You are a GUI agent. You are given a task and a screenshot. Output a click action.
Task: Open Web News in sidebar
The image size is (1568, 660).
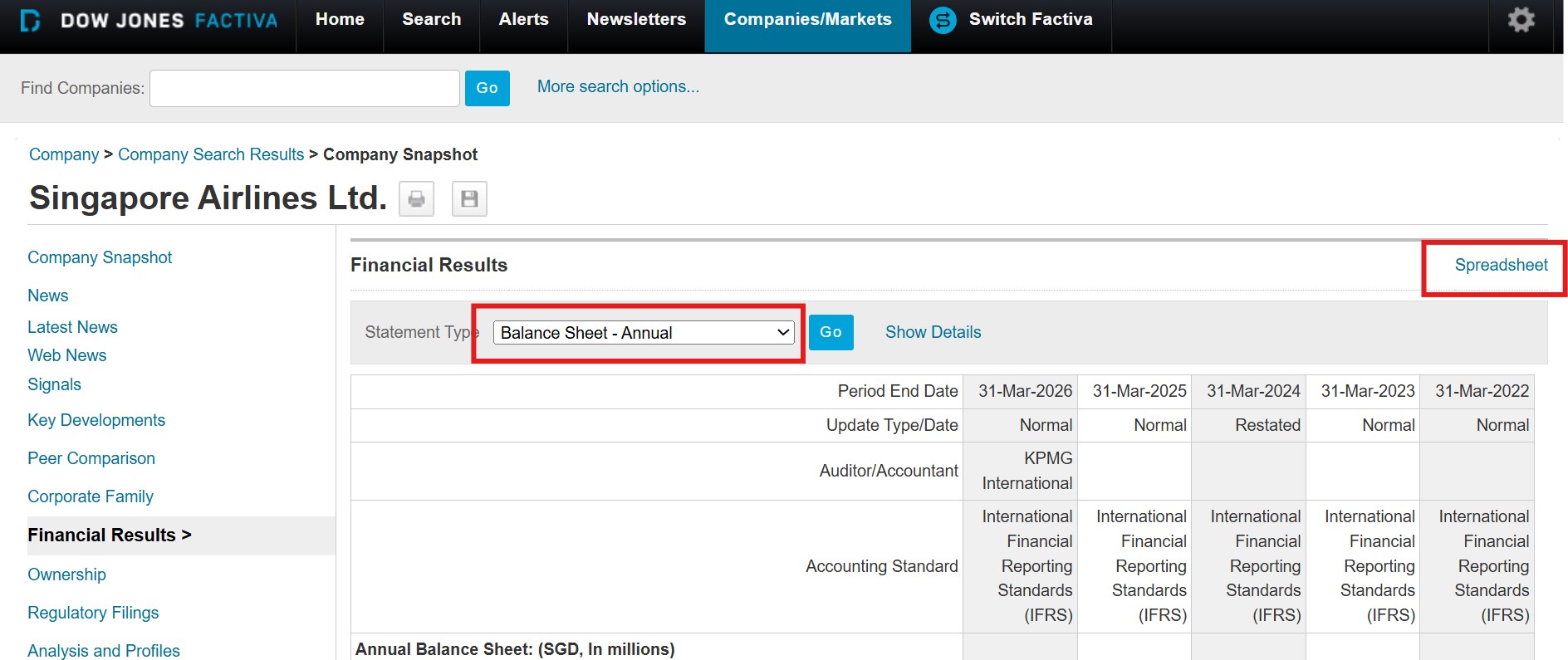(x=67, y=355)
